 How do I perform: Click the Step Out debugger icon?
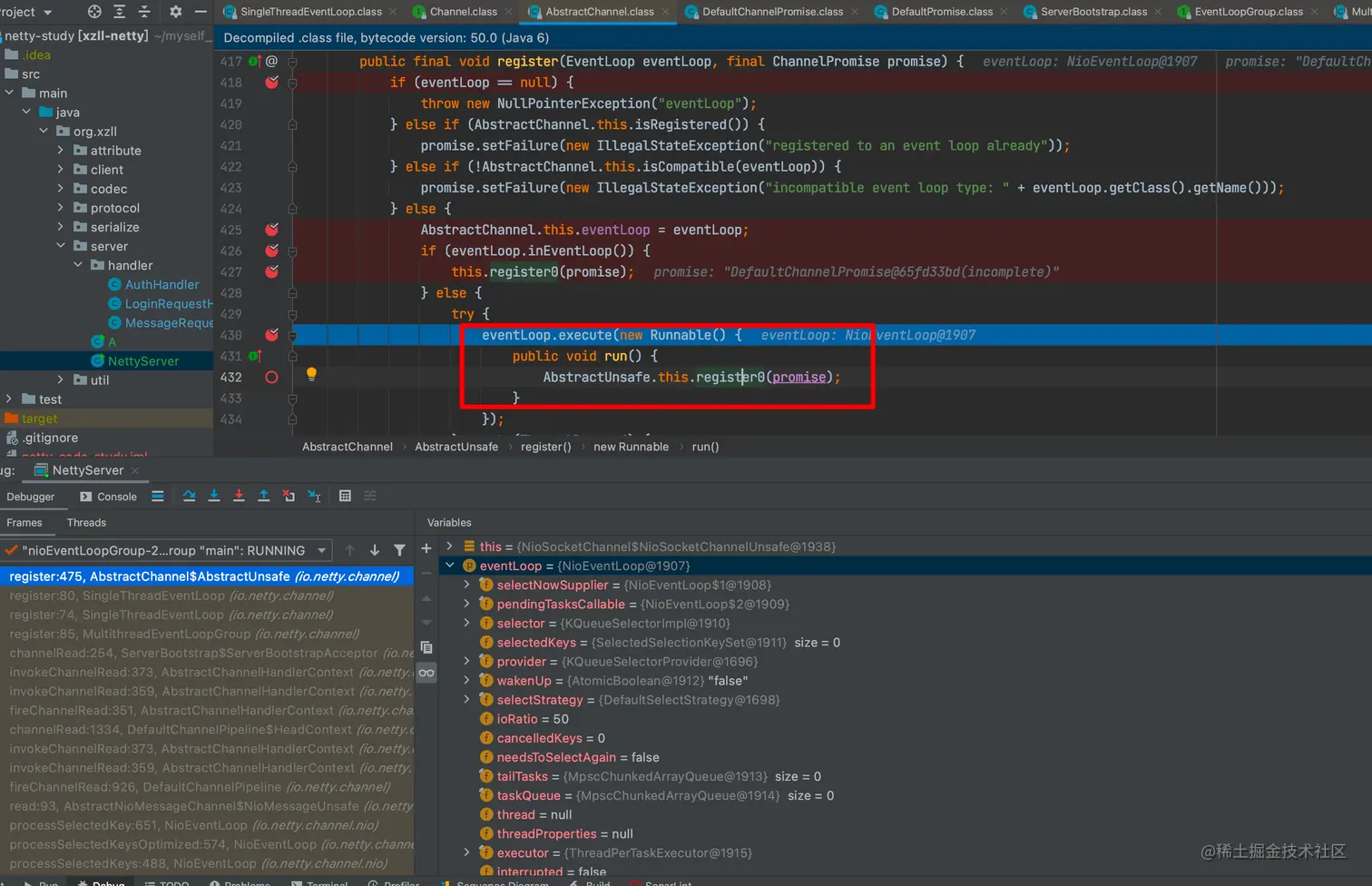point(263,496)
